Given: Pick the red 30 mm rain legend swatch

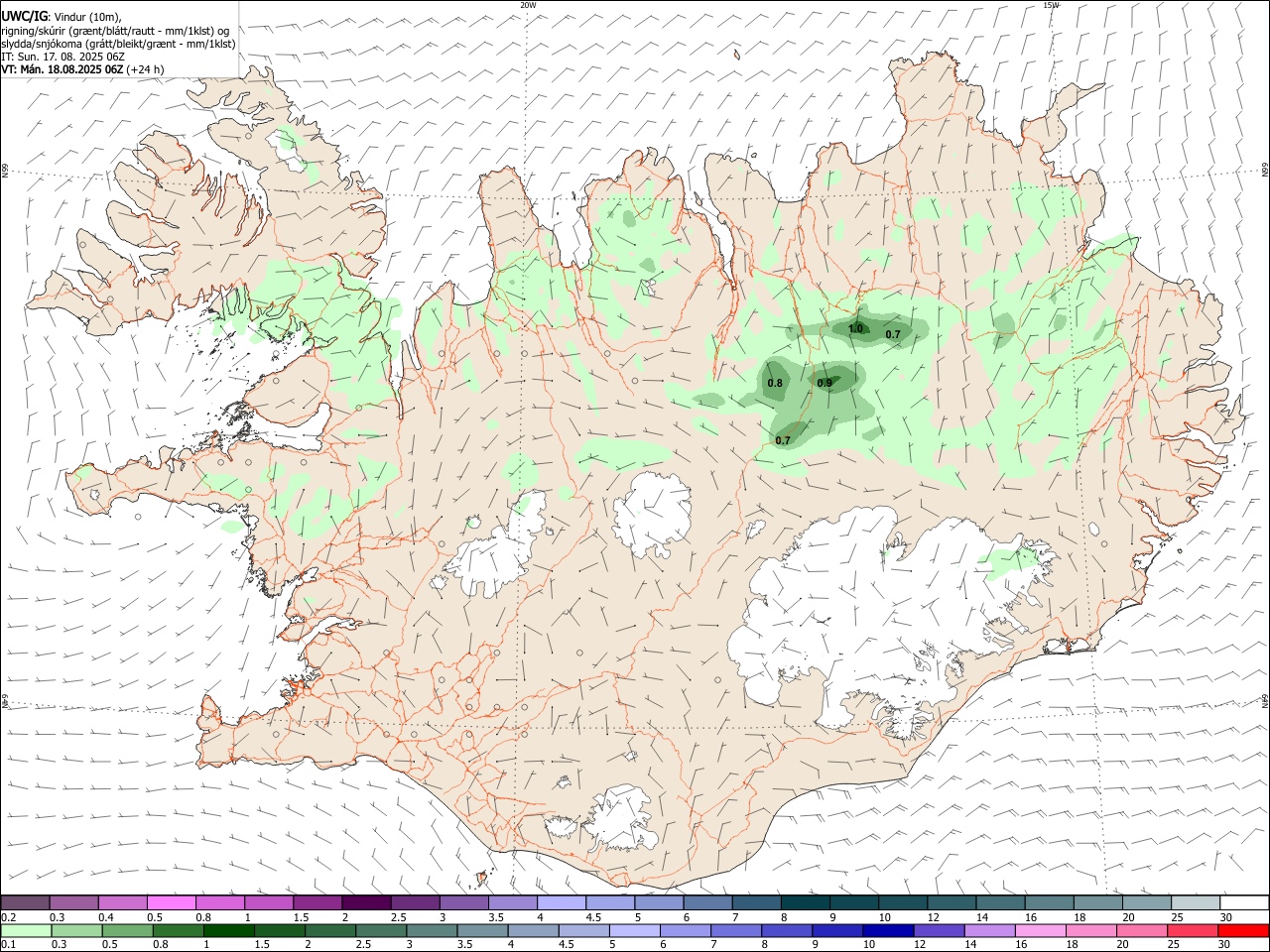Looking at the screenshot, I should click(1243, 930).
